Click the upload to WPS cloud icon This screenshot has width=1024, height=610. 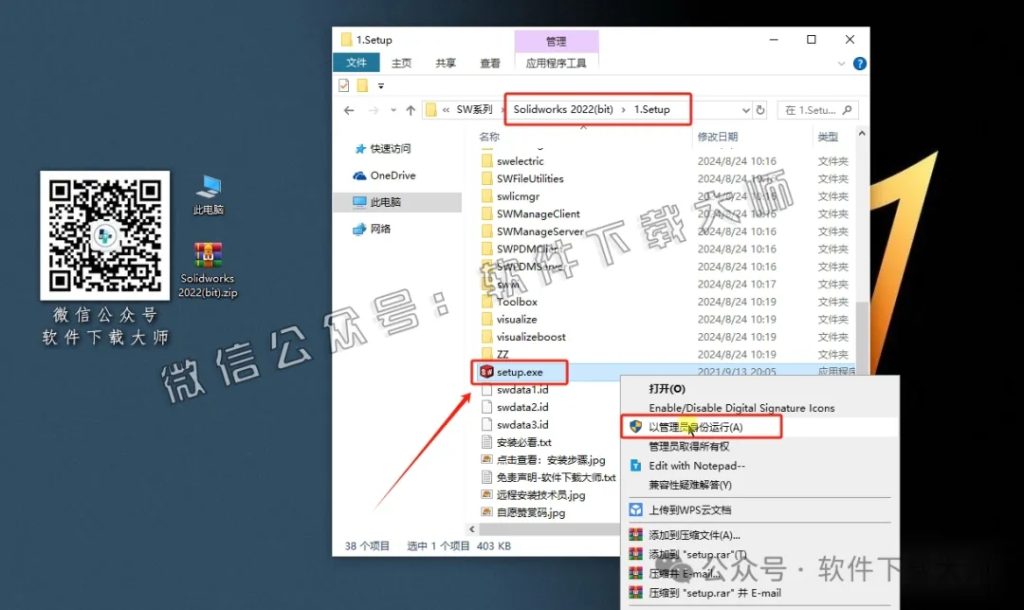point(636,509)
